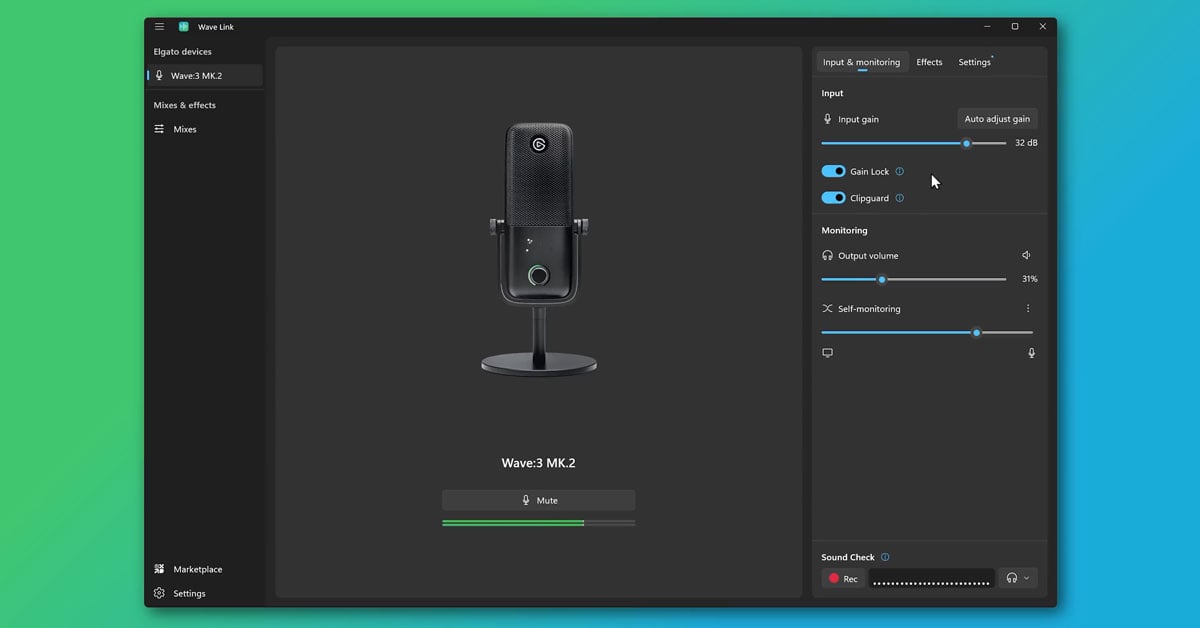Open the Sound Check headphone output dropdown
The image size is (1200, 628).
(1017, 578)
